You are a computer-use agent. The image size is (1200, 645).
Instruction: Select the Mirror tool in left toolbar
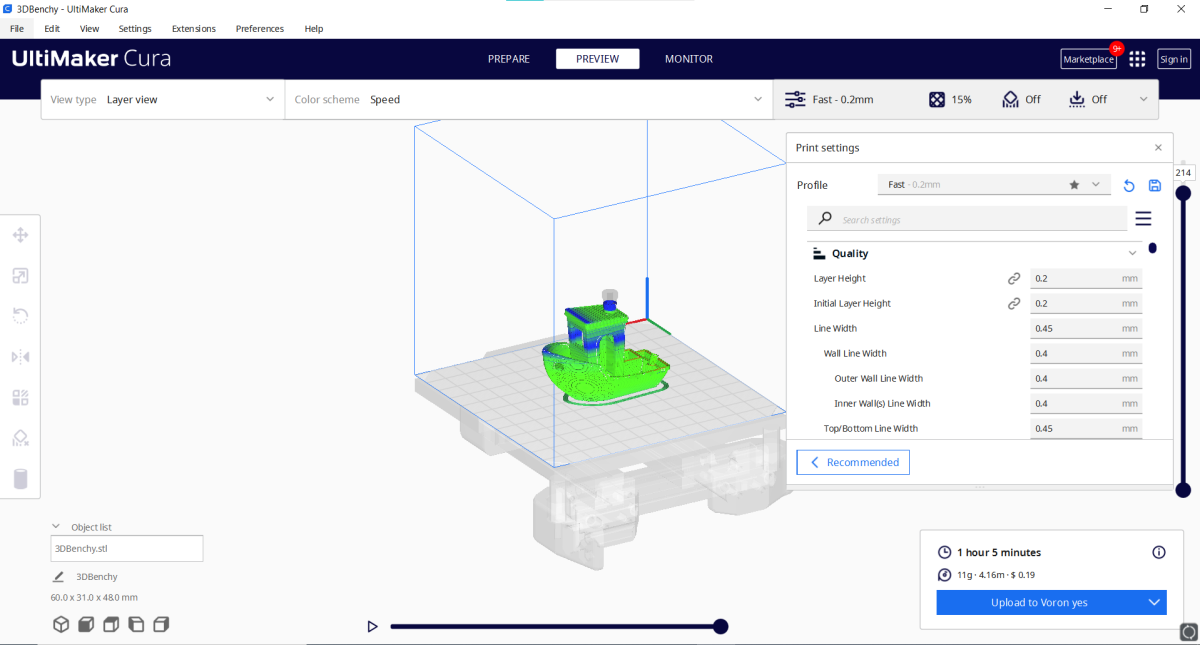click(x=20, y=357)
